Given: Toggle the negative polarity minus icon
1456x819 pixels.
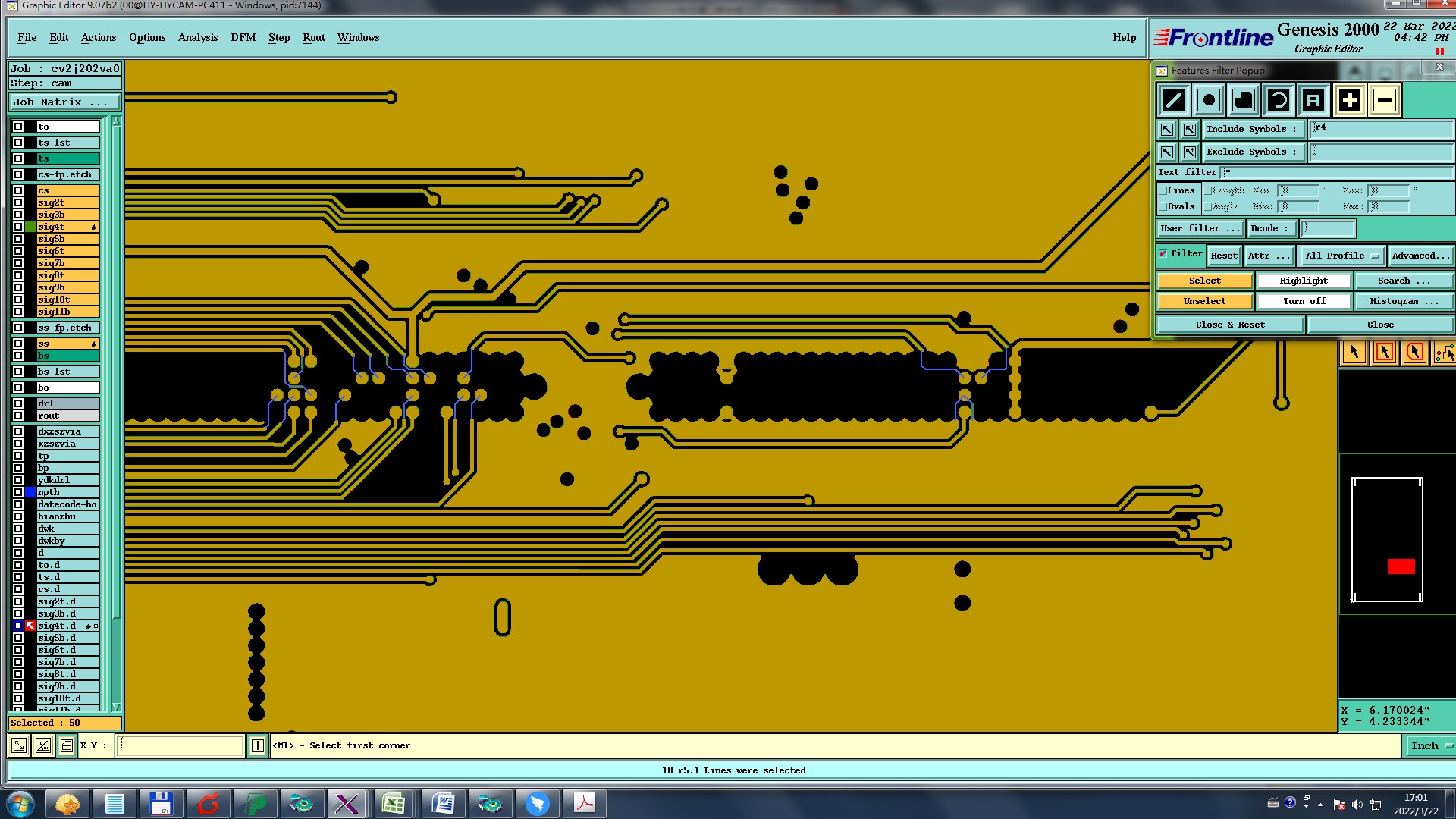Looking at the screenshot, I should tap(1384, 100).
